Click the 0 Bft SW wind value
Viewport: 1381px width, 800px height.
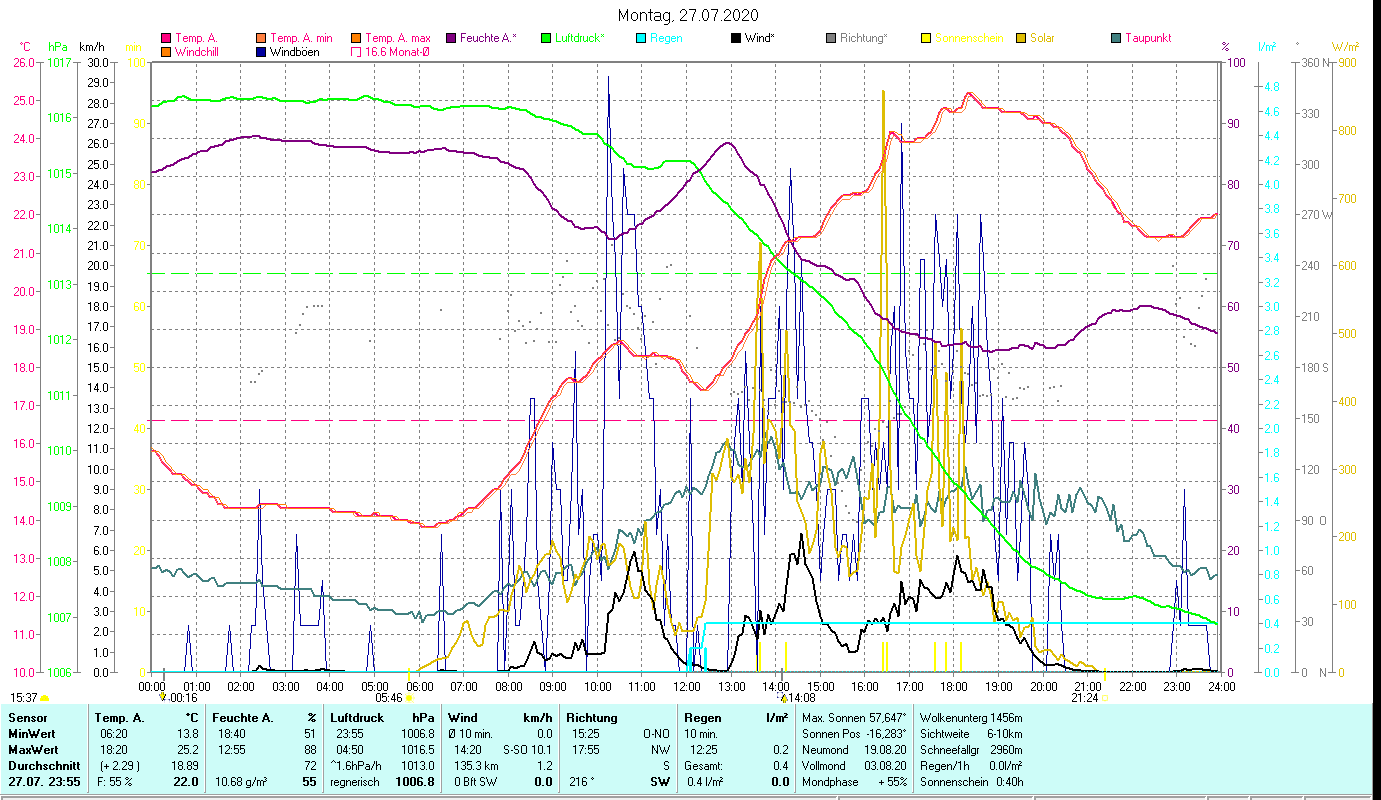click(x=477, y=782)
